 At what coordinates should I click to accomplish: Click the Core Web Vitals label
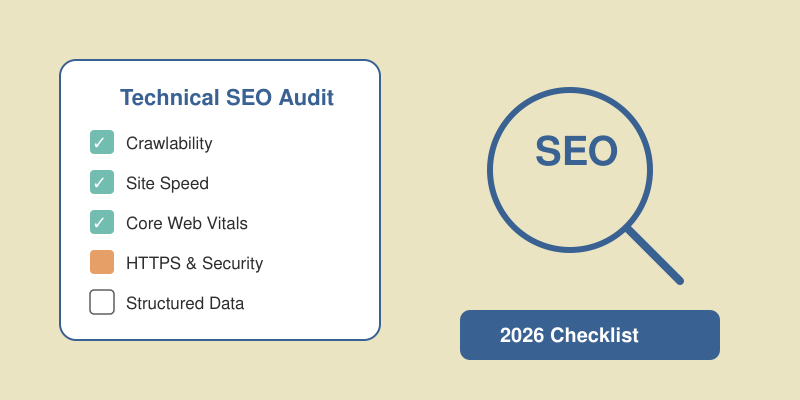[186, 223]
